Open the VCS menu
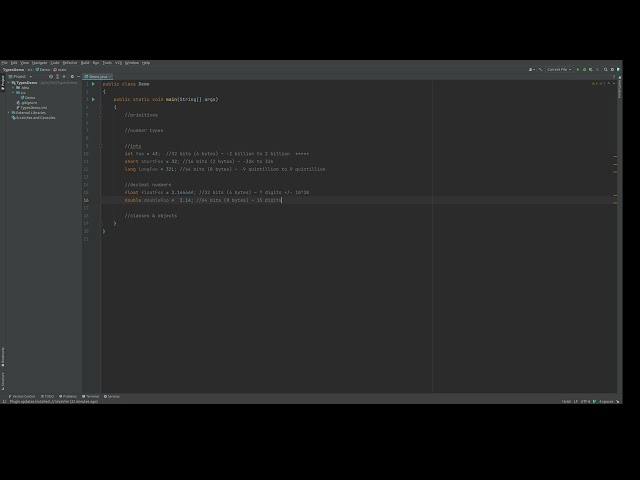The width and height of the screenshot is (640, 480). (118, 63)
